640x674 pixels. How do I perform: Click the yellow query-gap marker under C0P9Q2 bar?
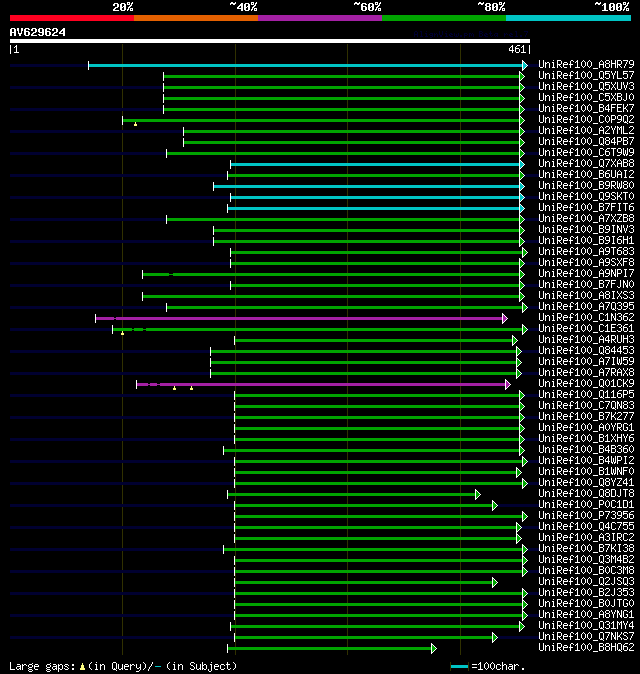(x=135, y=124)
